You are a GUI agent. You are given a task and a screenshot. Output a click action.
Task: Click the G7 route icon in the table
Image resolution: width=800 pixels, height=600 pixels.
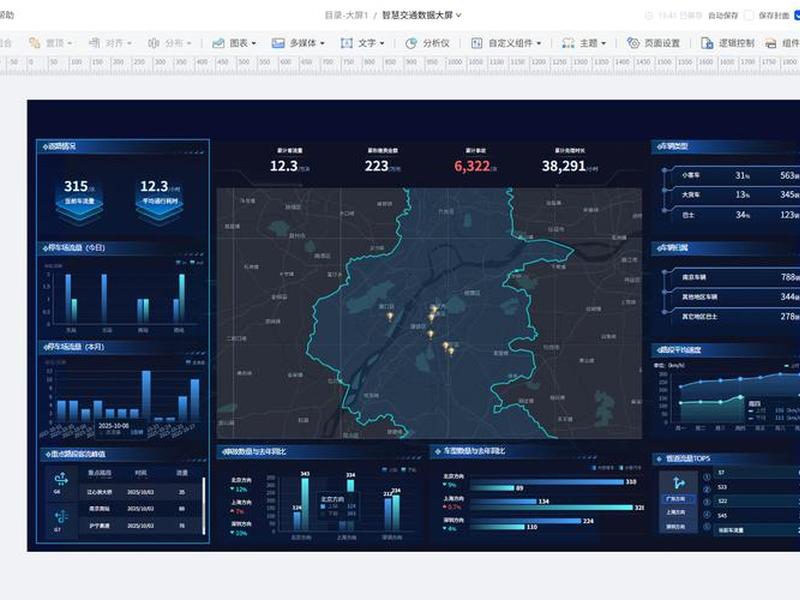[61, 516]
